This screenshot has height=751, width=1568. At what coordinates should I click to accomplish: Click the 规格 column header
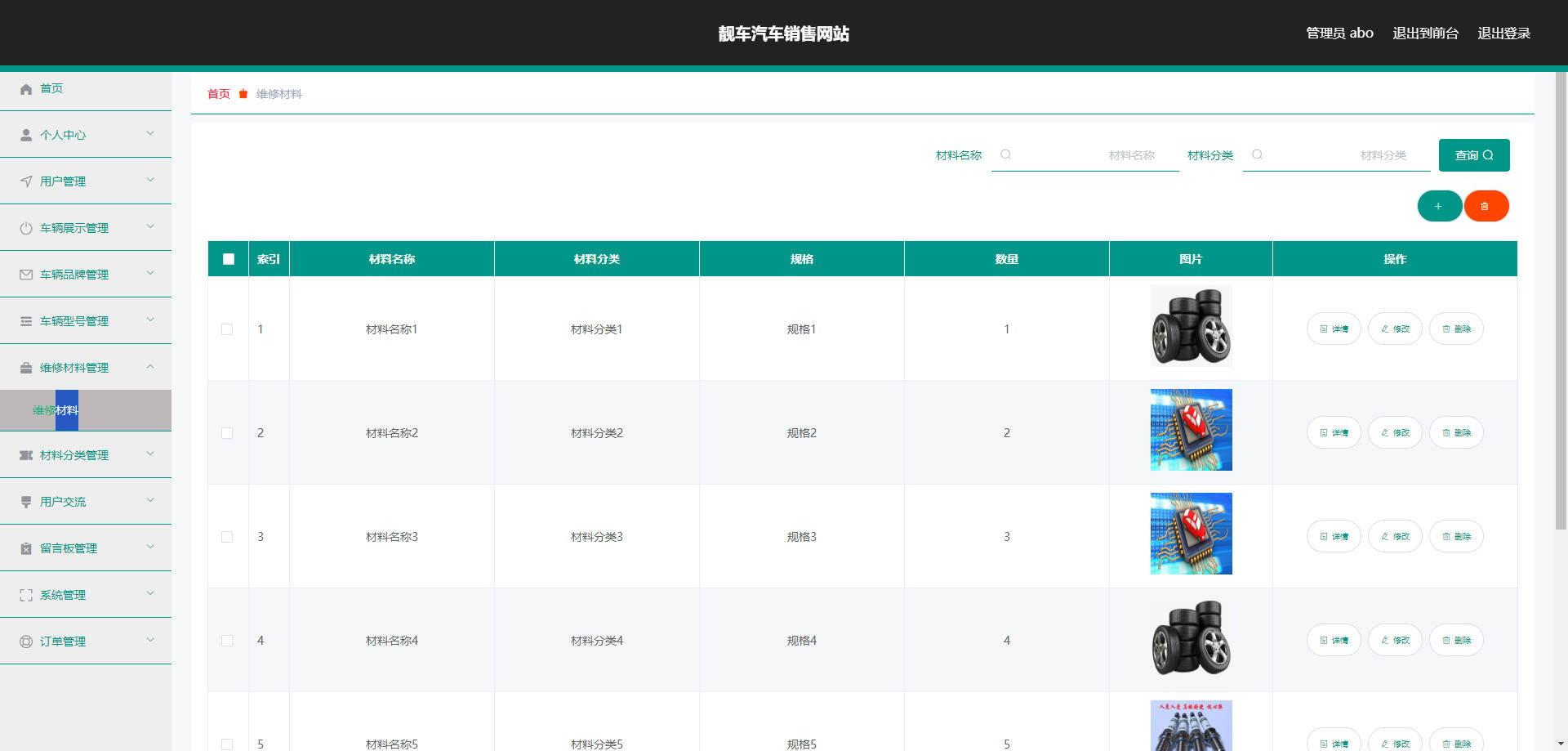(x=802, y=259)
